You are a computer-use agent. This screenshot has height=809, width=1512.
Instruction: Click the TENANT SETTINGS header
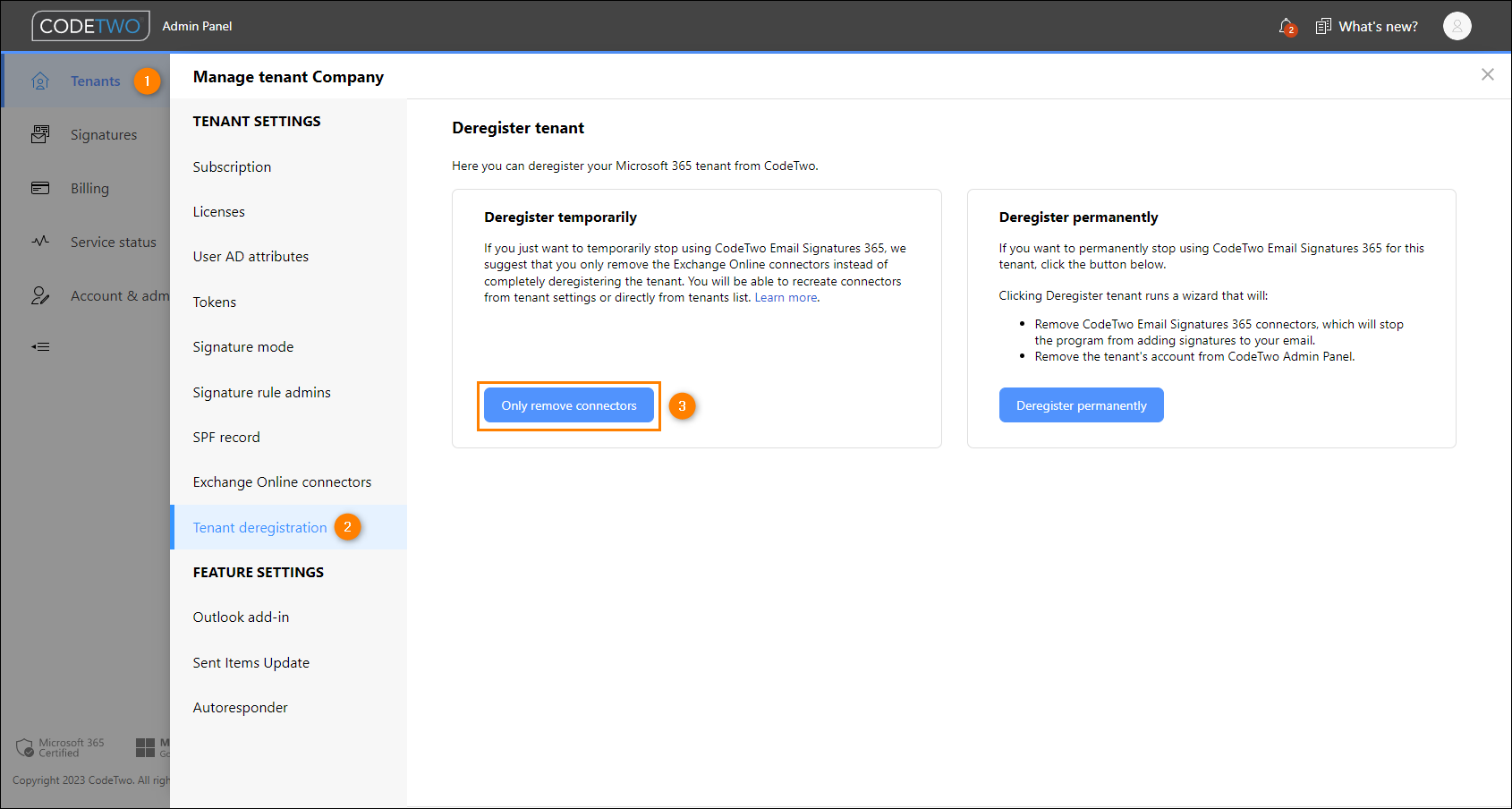(257, 121)
